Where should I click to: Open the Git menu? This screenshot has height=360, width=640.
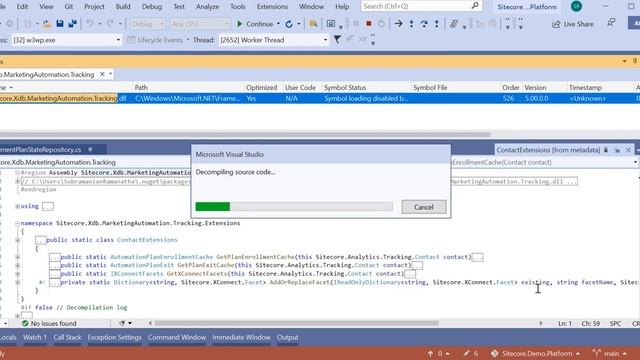pyautogui.click(x=69, y=7)
